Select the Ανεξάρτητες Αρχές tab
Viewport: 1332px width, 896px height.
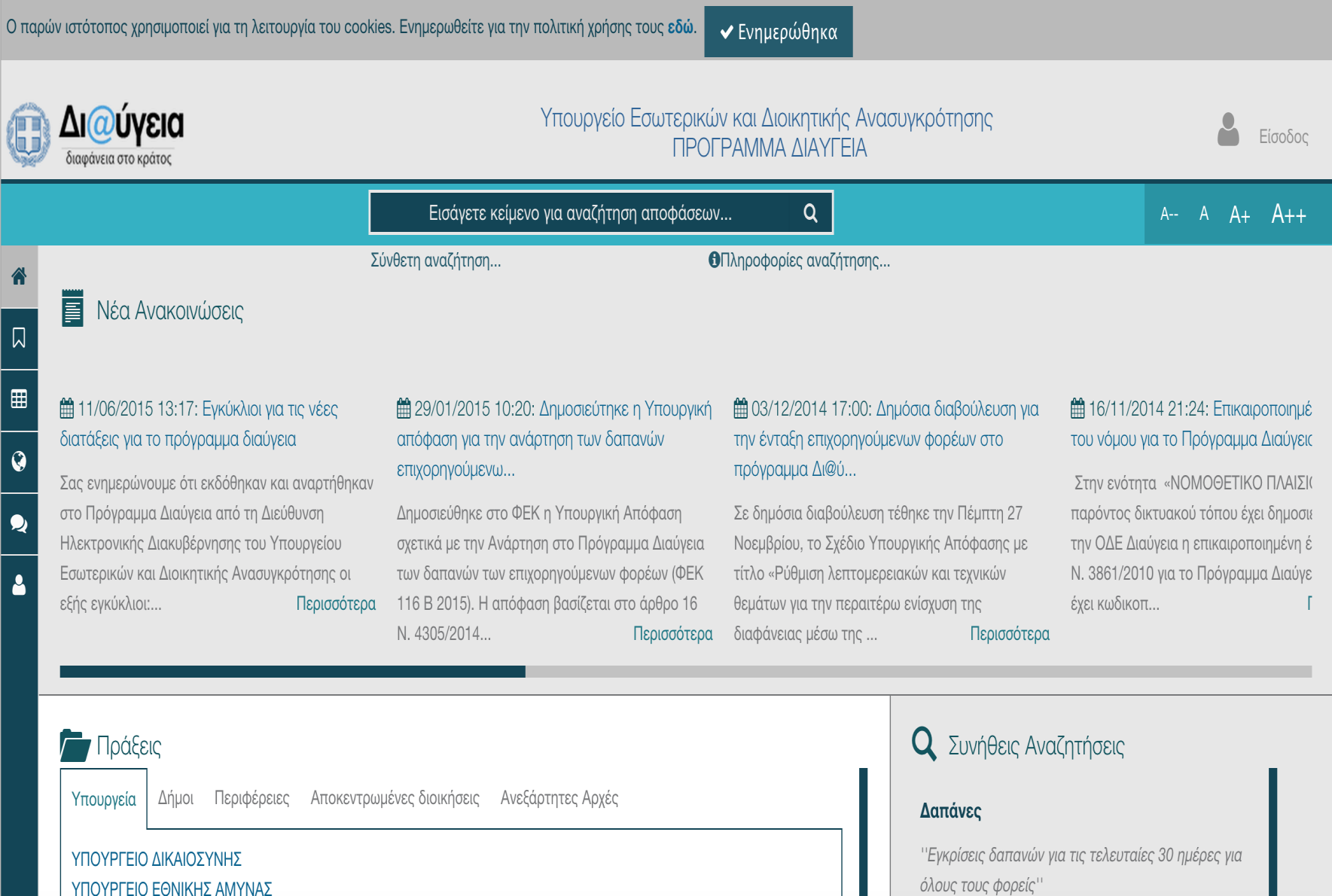pos(559,798)
